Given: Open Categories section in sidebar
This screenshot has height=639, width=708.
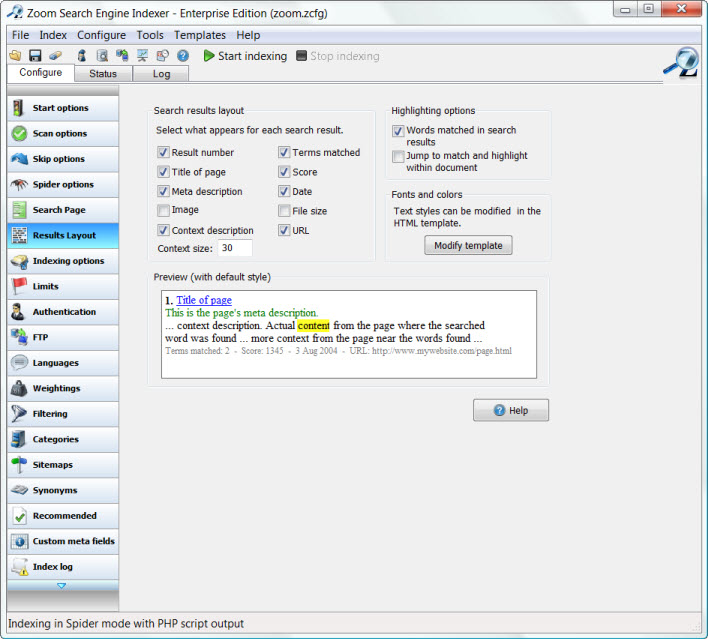Looking at the screenshot, I should 63,439.
